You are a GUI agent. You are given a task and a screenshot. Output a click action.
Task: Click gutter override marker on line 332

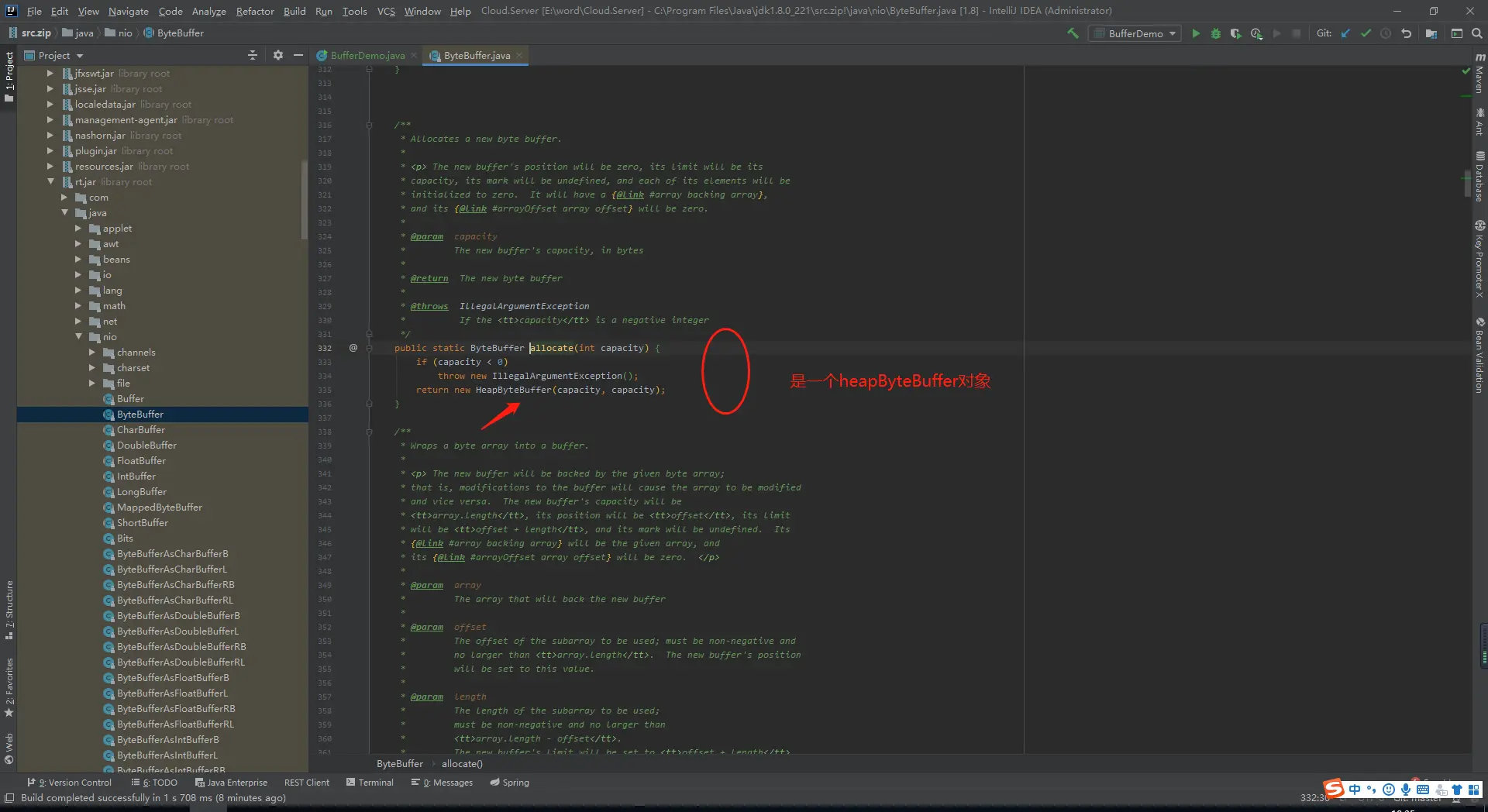(353, 348)
